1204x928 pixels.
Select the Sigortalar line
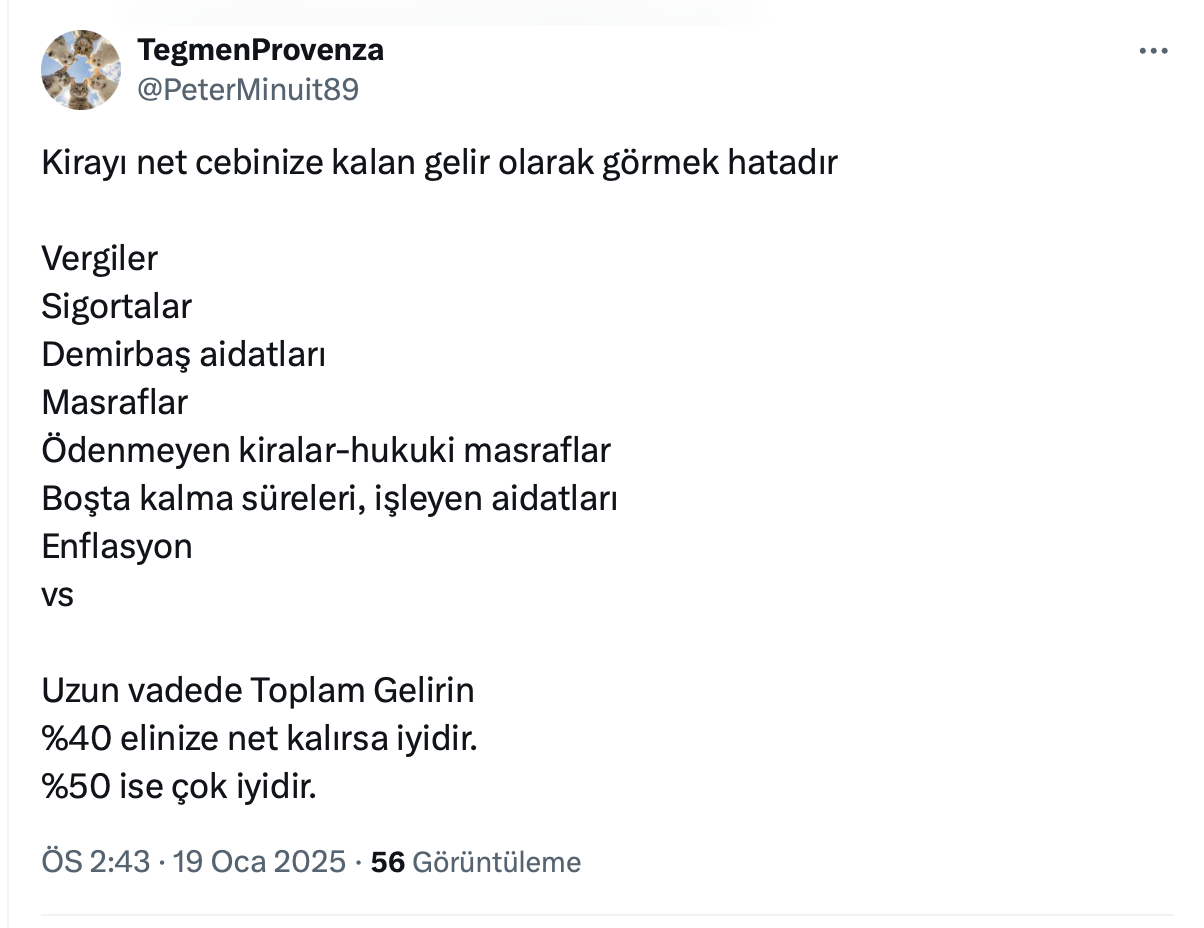point(116,306)
